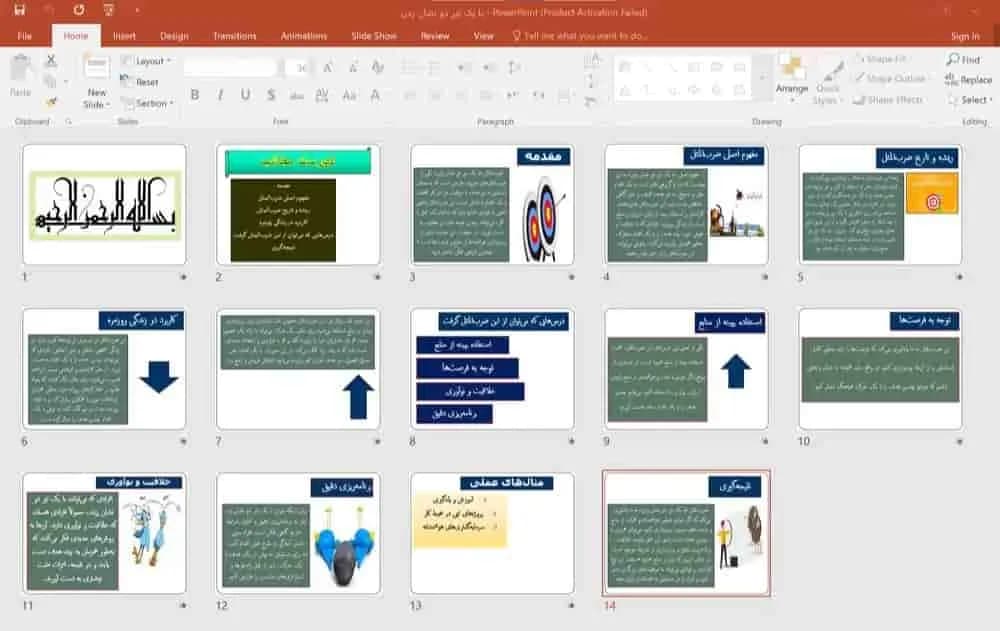Toggle Underline formatting

coord(245,95)
